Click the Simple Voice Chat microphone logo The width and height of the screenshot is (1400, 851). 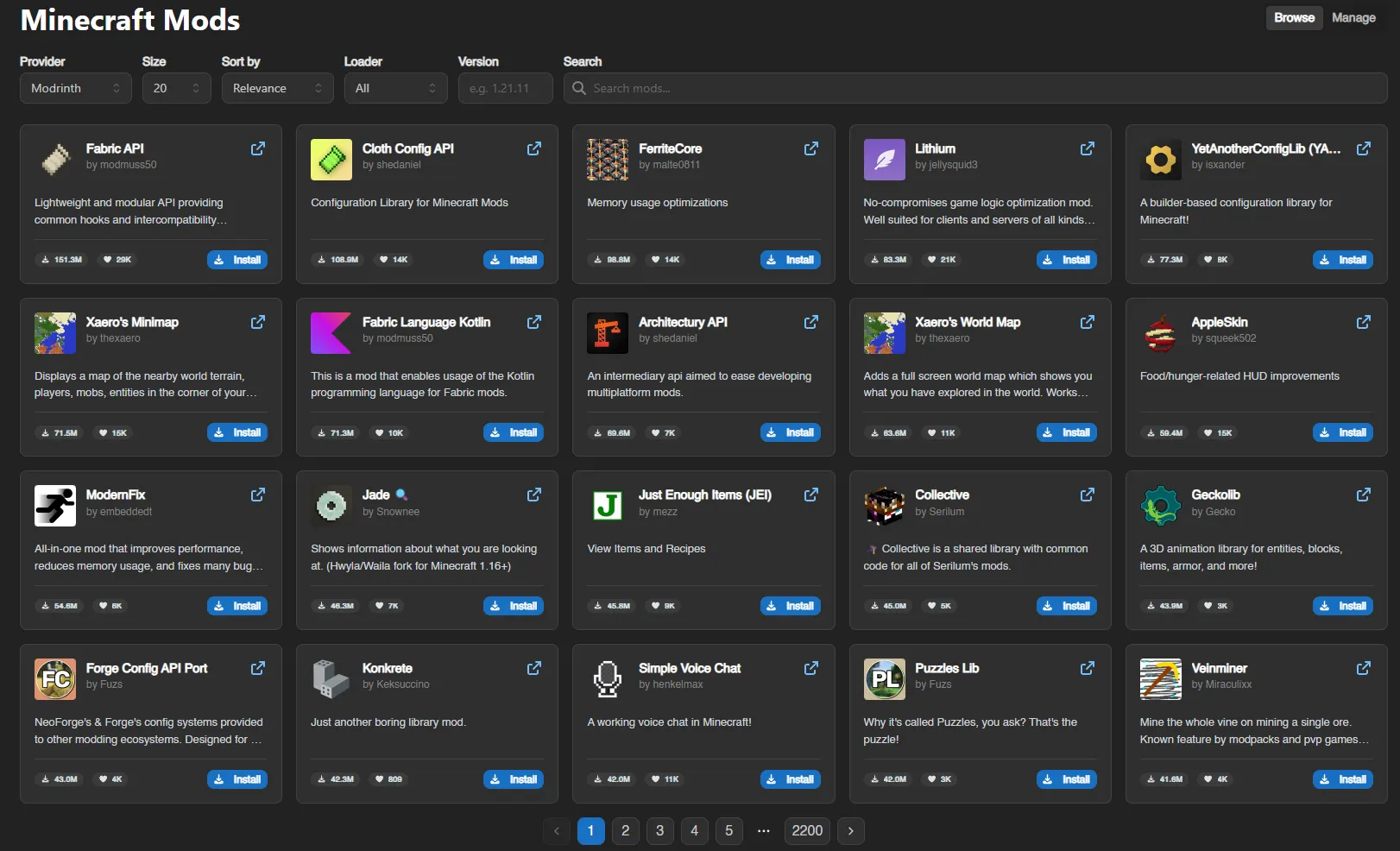point(608,679)
